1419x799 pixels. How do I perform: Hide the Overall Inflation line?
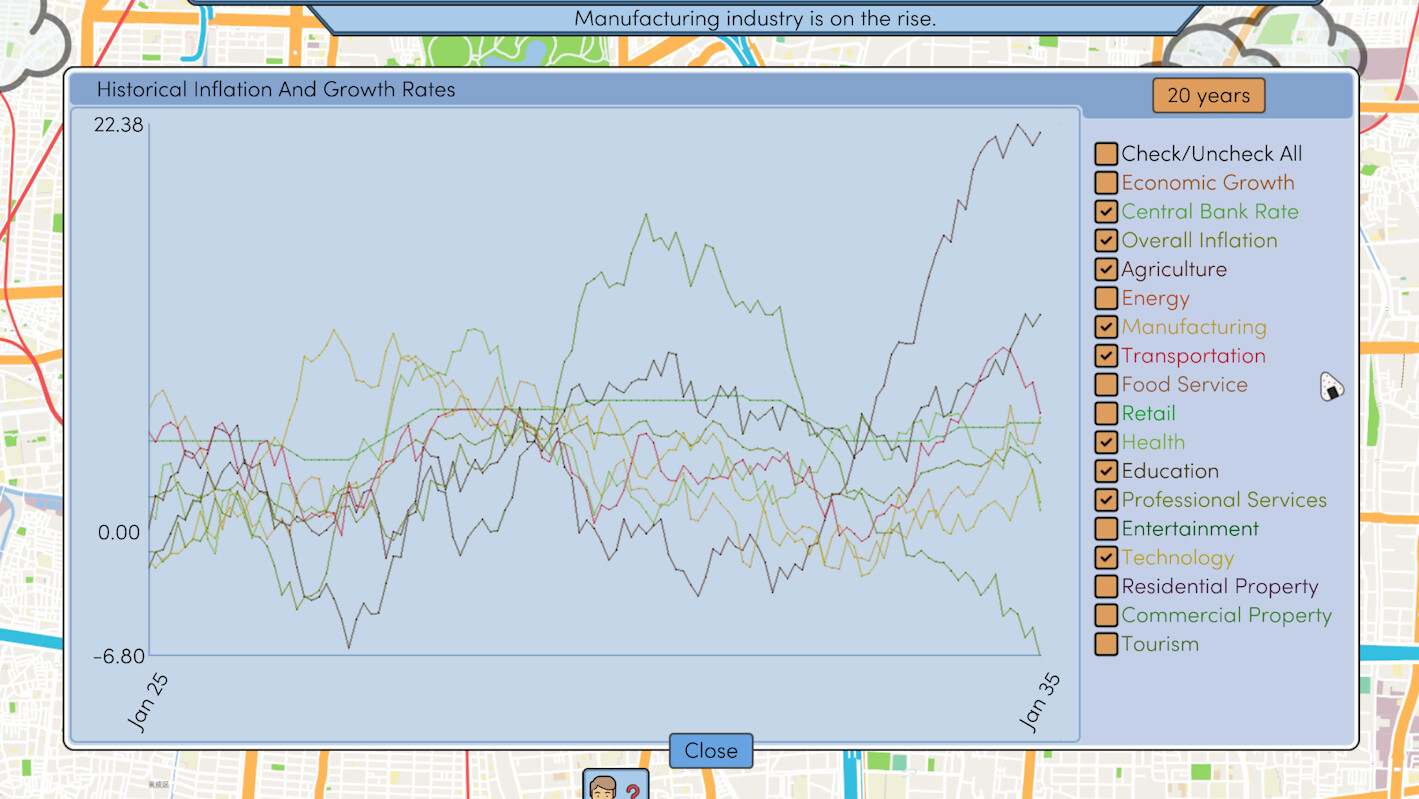[1106, 241]
